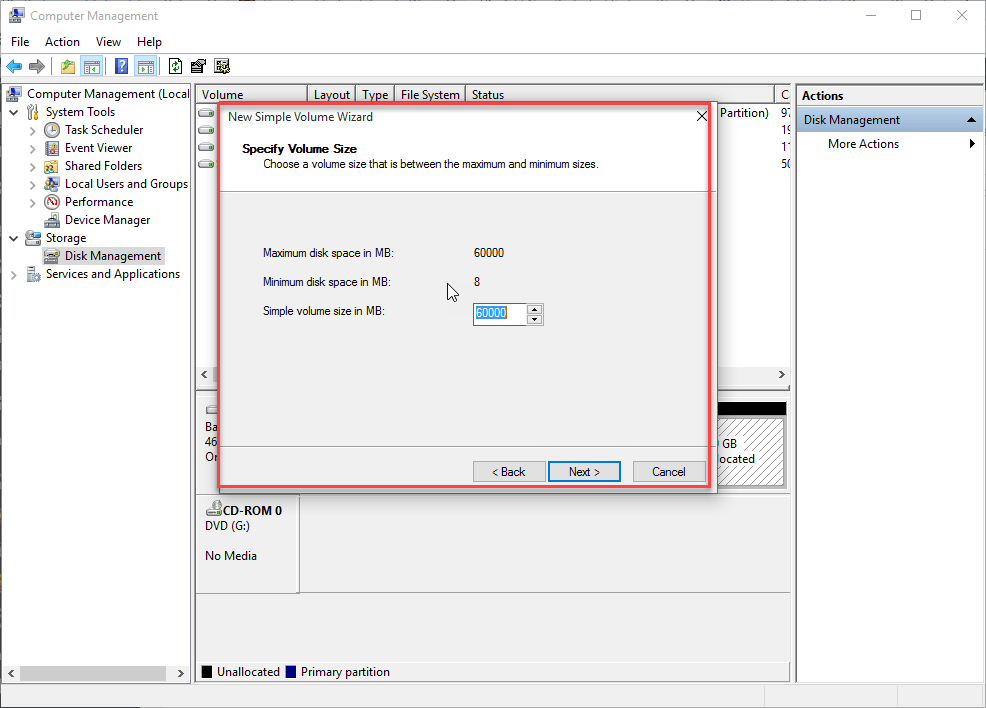Collapse the System Tools tree node
The image size is (986, 708).
point(14,113)
